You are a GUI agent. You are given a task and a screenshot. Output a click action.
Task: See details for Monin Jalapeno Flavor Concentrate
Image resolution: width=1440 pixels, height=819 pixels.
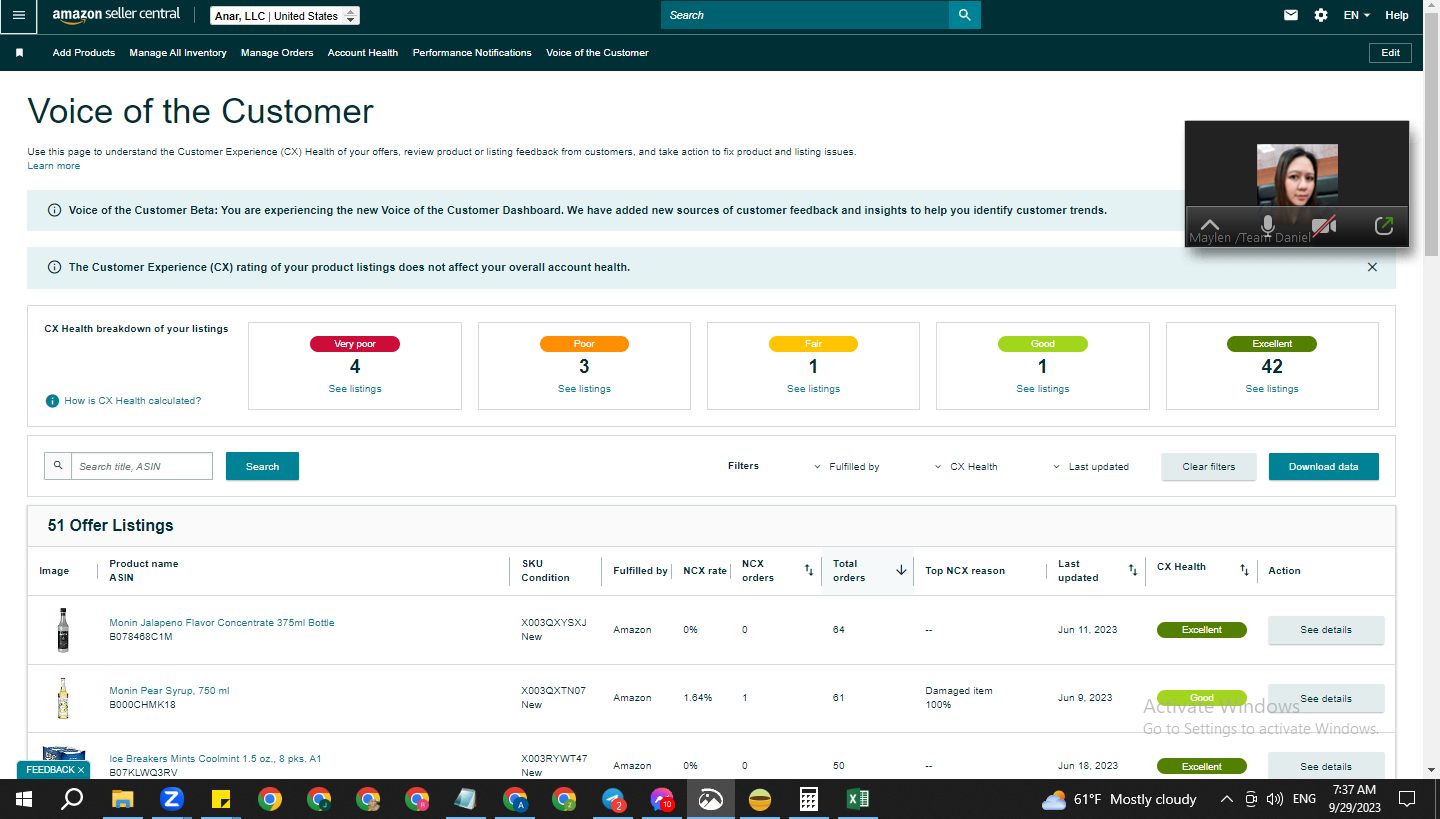coord(1326,630)
